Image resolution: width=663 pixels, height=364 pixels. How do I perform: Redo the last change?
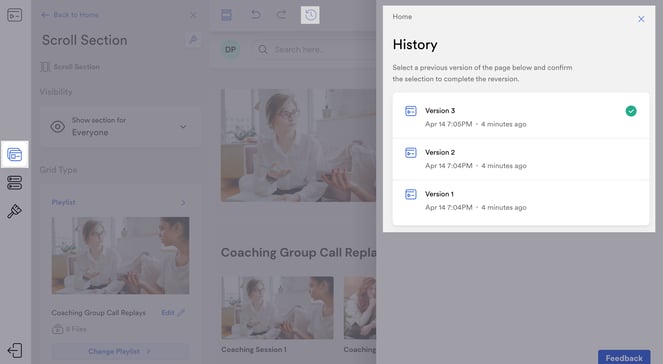tap(282, 15)
